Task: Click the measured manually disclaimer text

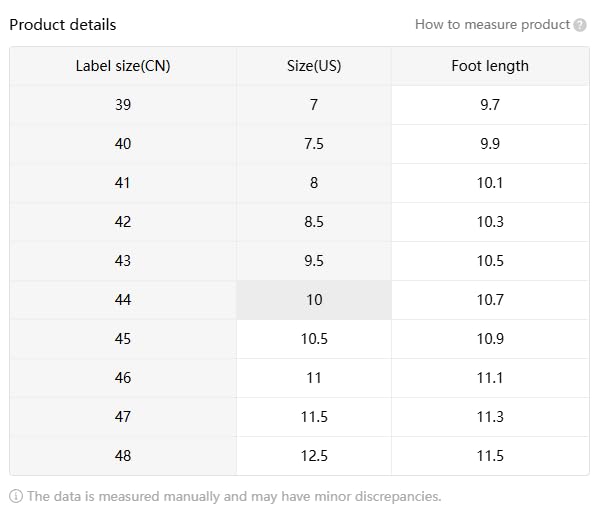Action: tap(234, 496)
